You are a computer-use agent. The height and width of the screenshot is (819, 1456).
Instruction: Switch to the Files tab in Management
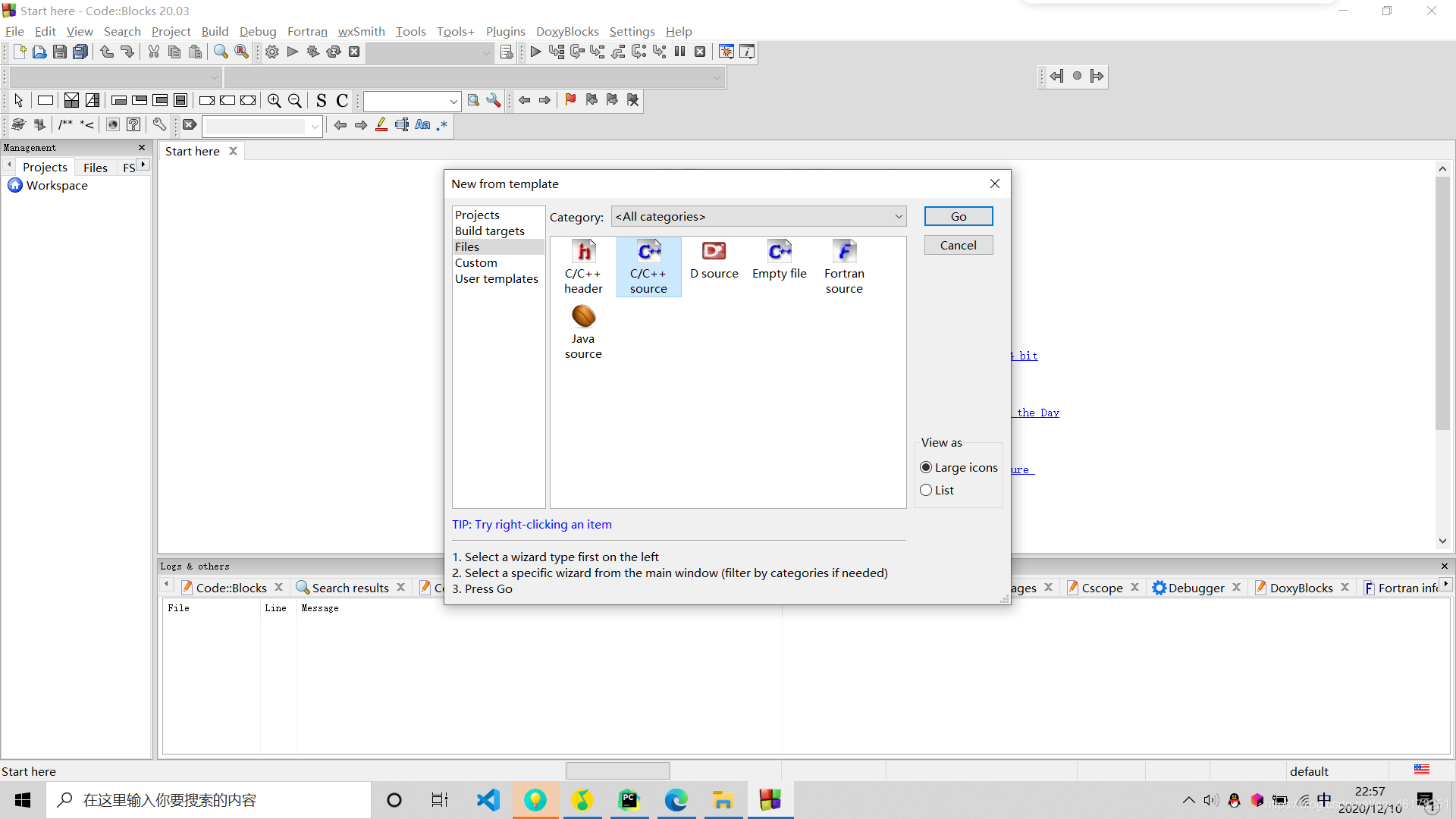pos(96,167)
